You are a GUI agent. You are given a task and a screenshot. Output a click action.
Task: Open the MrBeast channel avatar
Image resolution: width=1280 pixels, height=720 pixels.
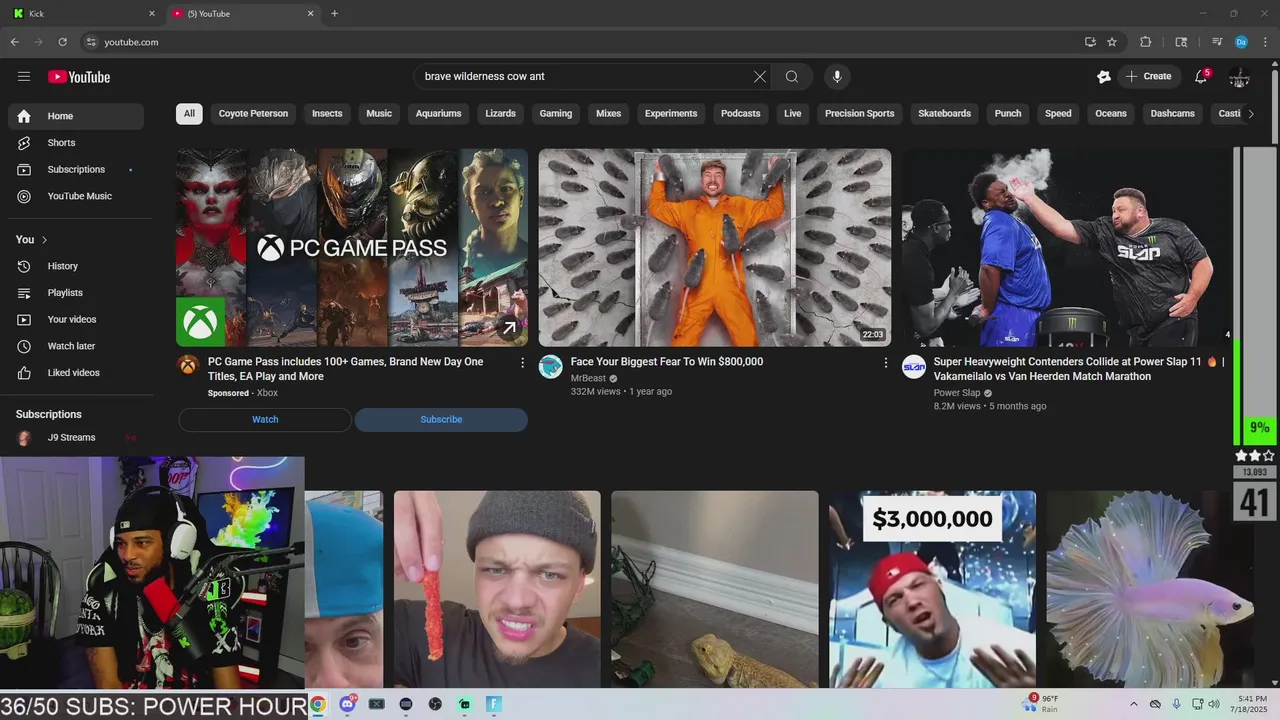(551, 366)
